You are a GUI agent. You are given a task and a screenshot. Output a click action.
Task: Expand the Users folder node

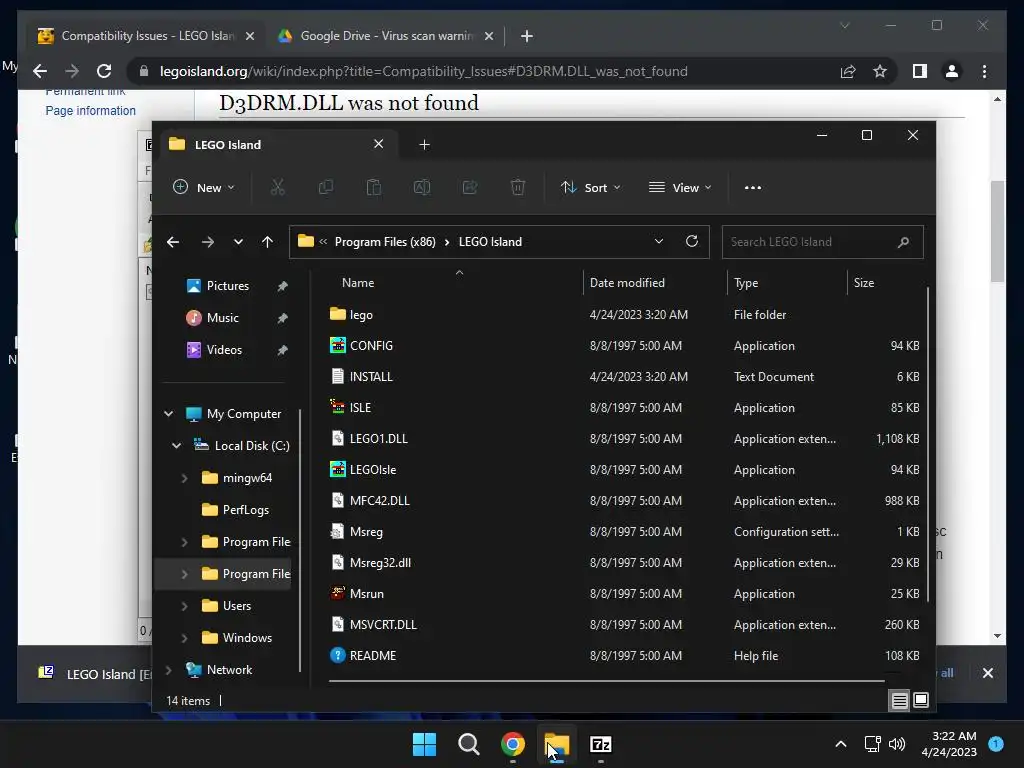(184, 606)
